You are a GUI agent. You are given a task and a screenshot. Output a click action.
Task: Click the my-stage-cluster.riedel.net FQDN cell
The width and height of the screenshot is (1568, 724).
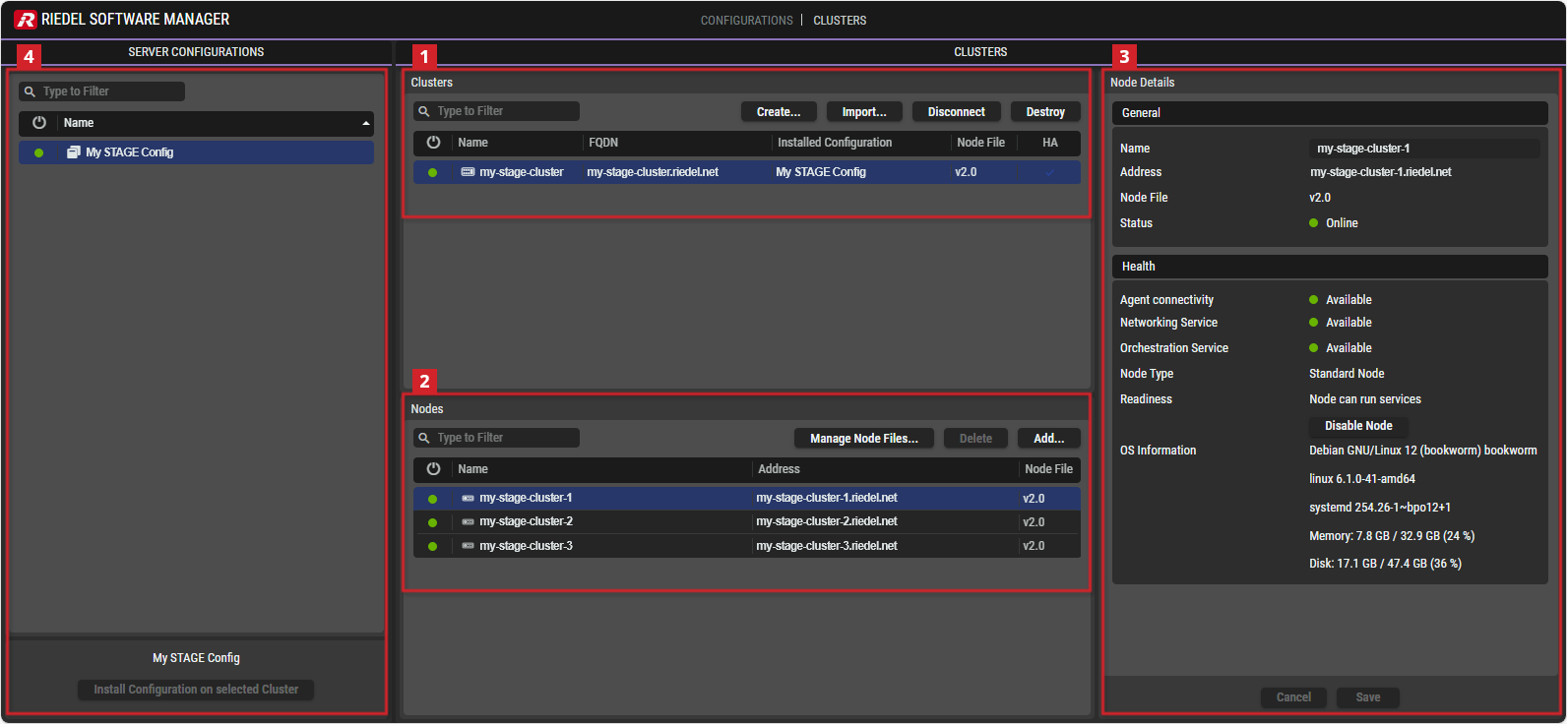(653, 172)
